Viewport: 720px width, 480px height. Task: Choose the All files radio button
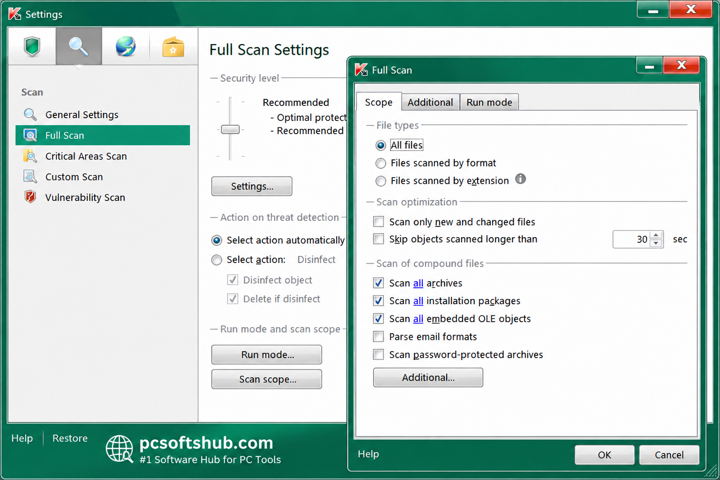click(380, 146)
